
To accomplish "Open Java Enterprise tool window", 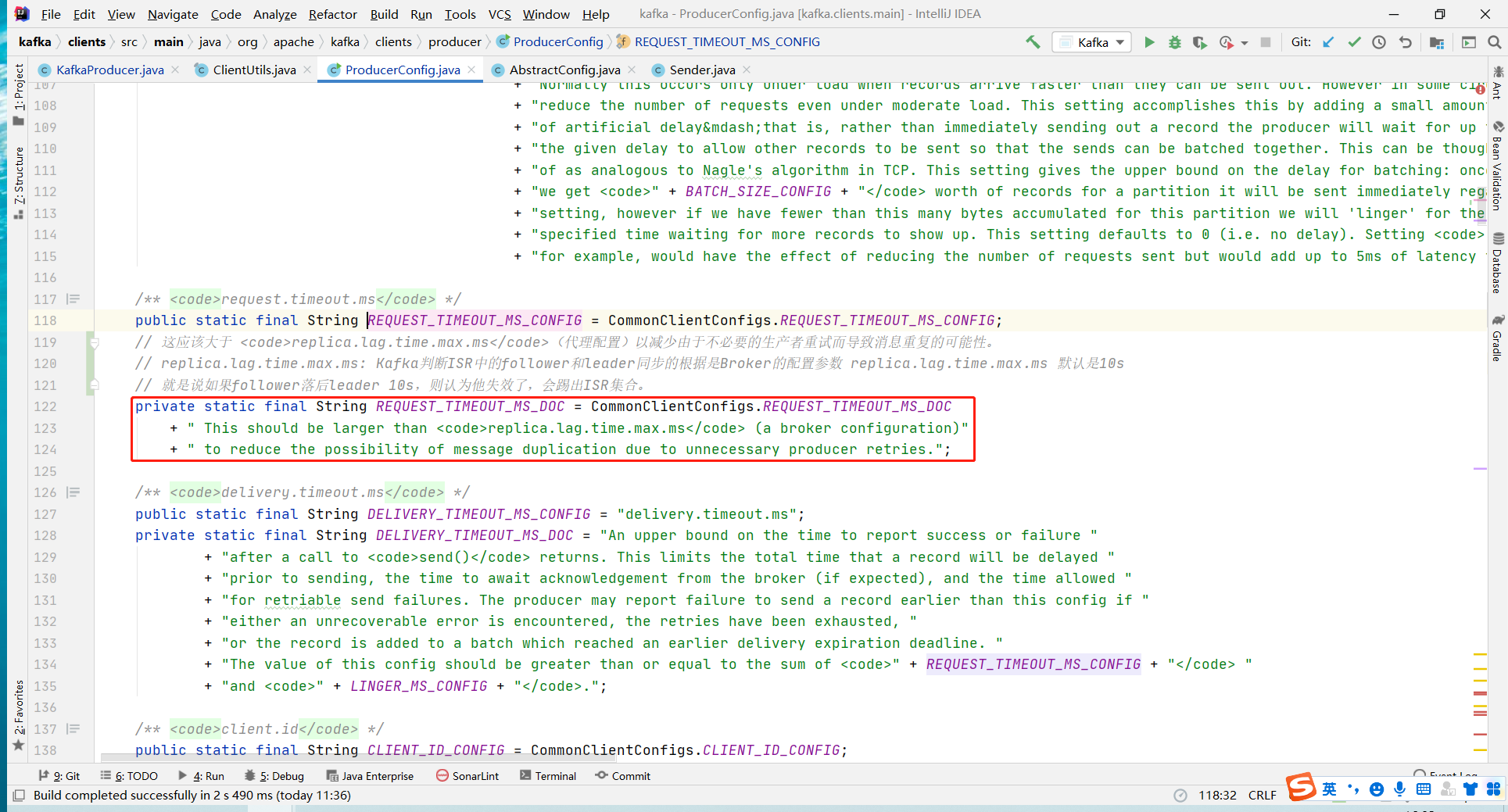I will point(370,776).
